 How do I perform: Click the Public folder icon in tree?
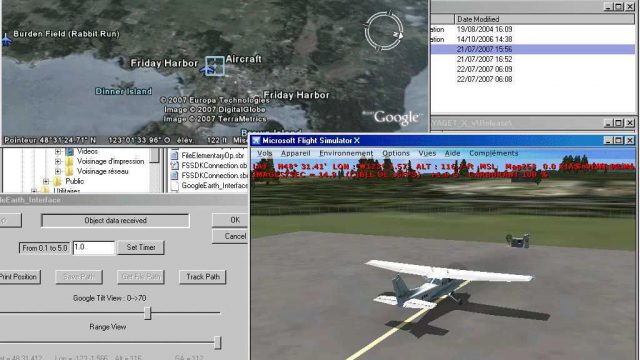click(57, 181)
